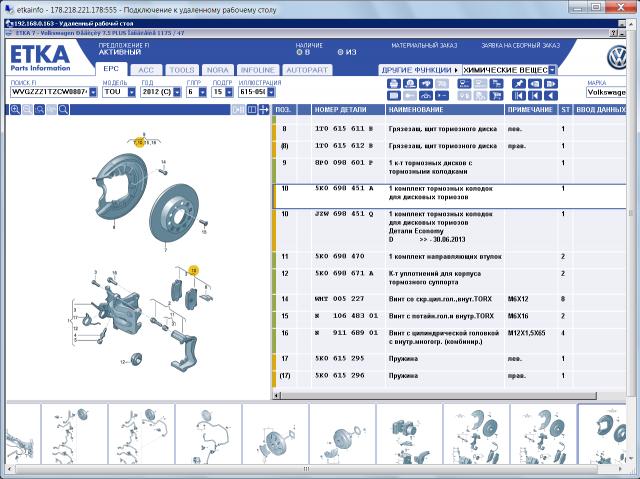Click the previous-page icon with single bar arrow
The width and height of the screenshot is (640, 479).
click(x=535, y=95)
